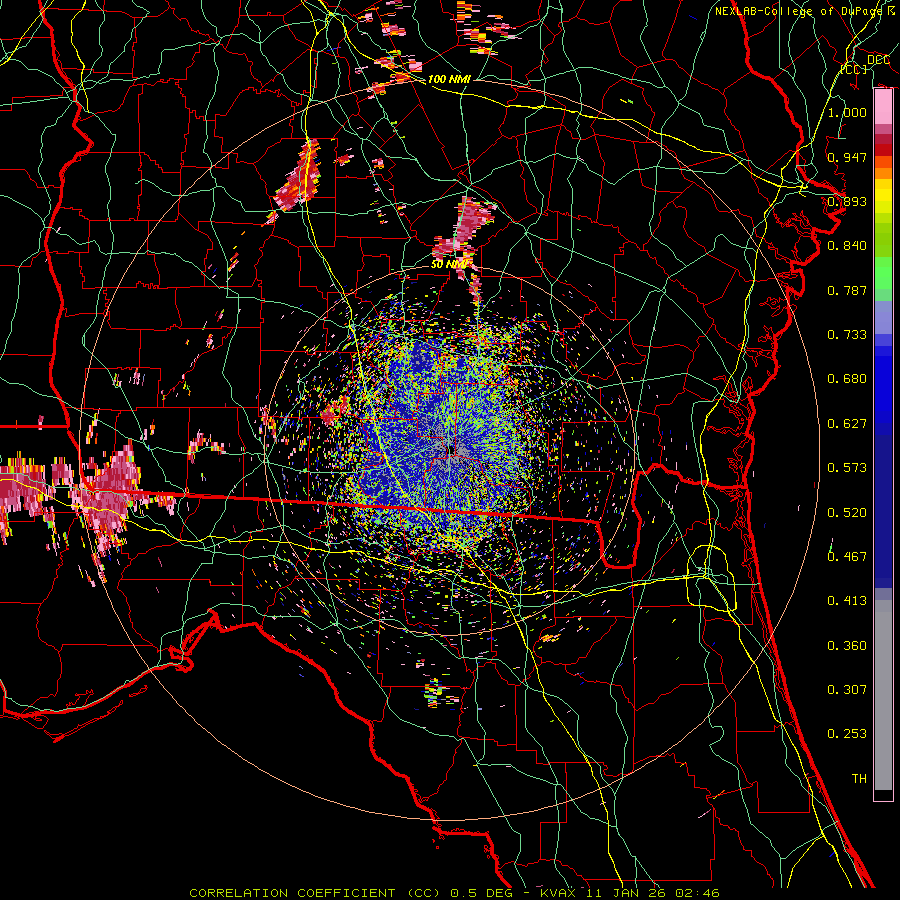Click the 0.733 legend value
The width and height of the screenshot is (900, 900).
[847, 335]
